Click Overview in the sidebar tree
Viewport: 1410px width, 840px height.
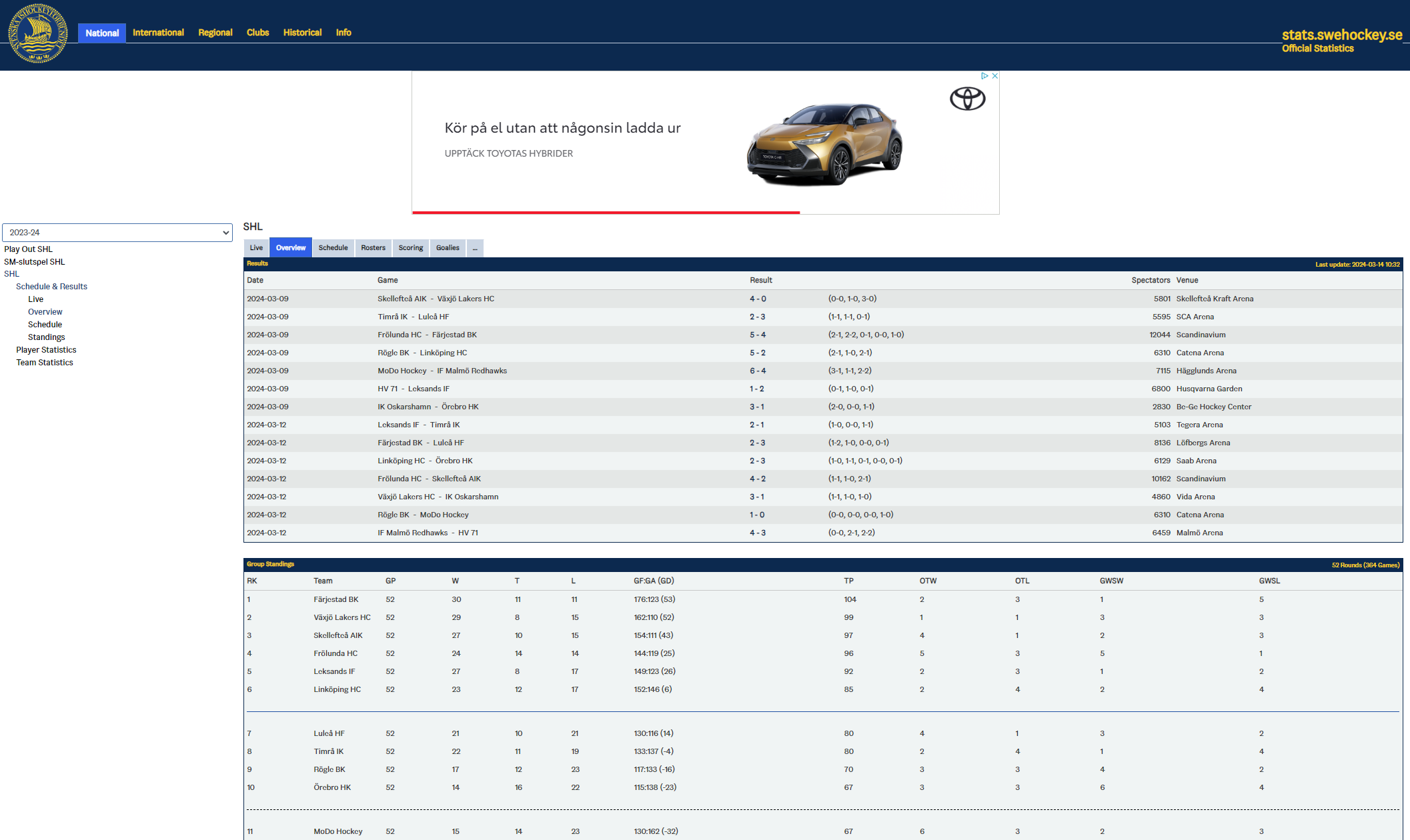coord(45,312)
